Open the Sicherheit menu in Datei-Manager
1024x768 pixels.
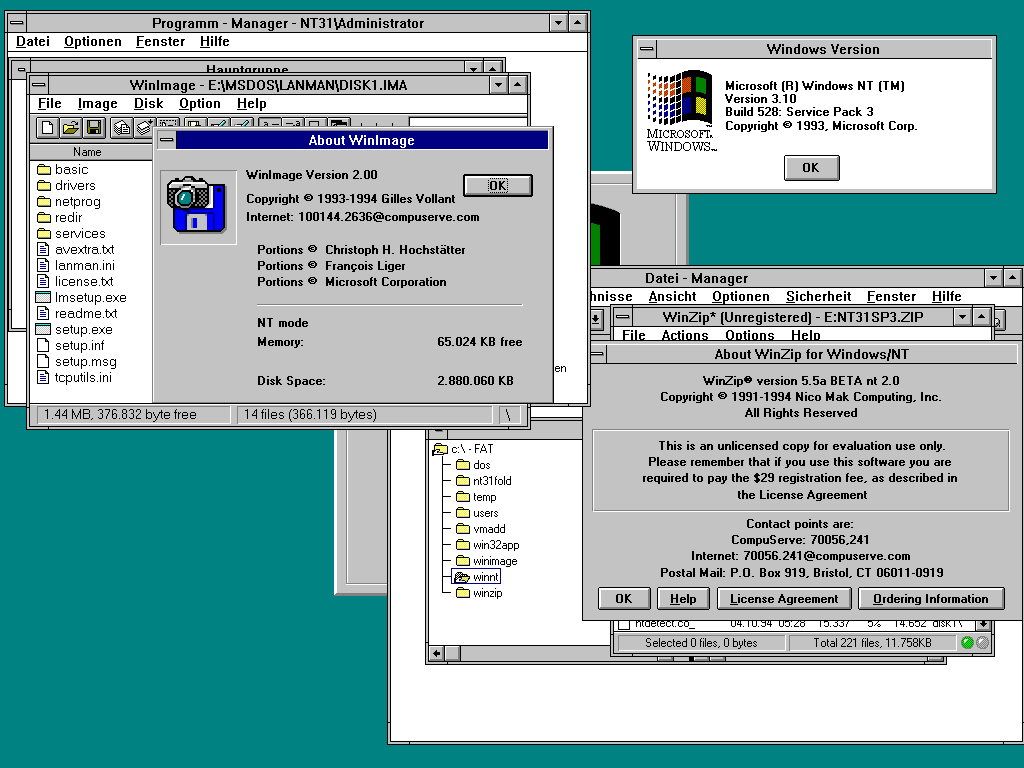(818, 296)
